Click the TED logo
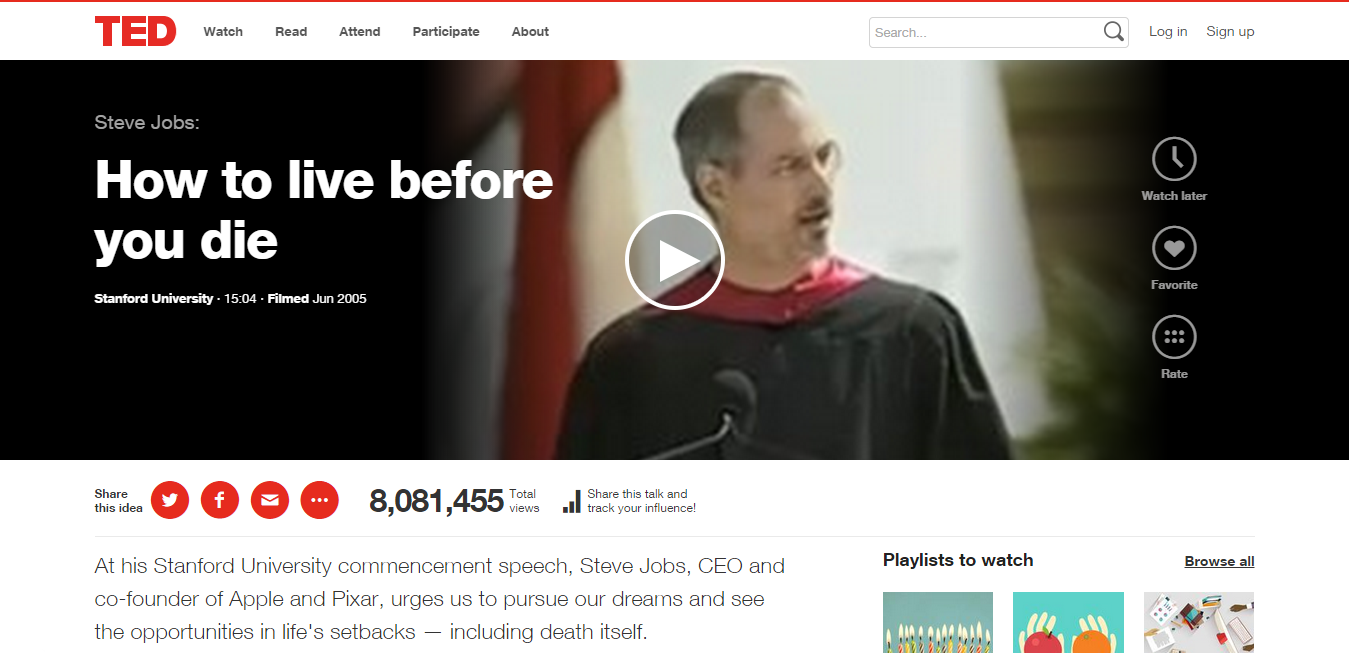The height and width of the screenshot is (653, 1349). pos(135,31)
